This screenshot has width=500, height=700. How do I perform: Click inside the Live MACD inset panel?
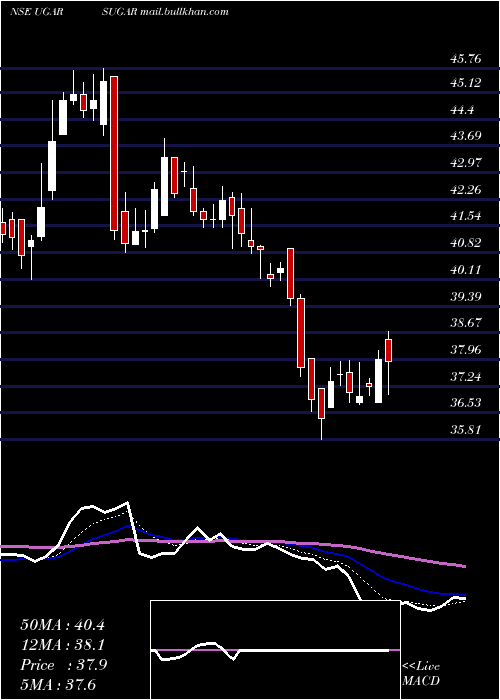(275, 650)
